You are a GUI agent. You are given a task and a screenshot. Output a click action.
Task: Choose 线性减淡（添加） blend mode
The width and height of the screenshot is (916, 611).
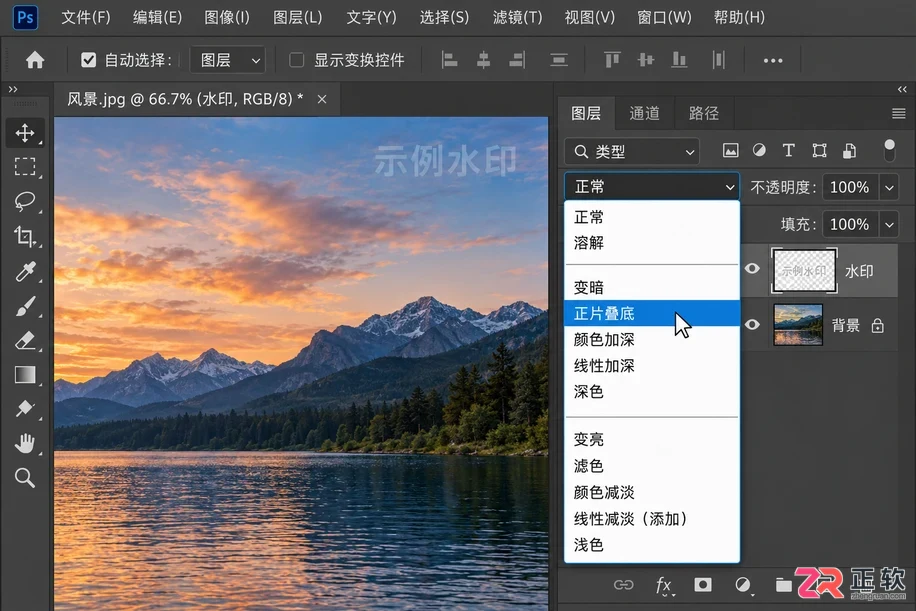tap(652, 519)
